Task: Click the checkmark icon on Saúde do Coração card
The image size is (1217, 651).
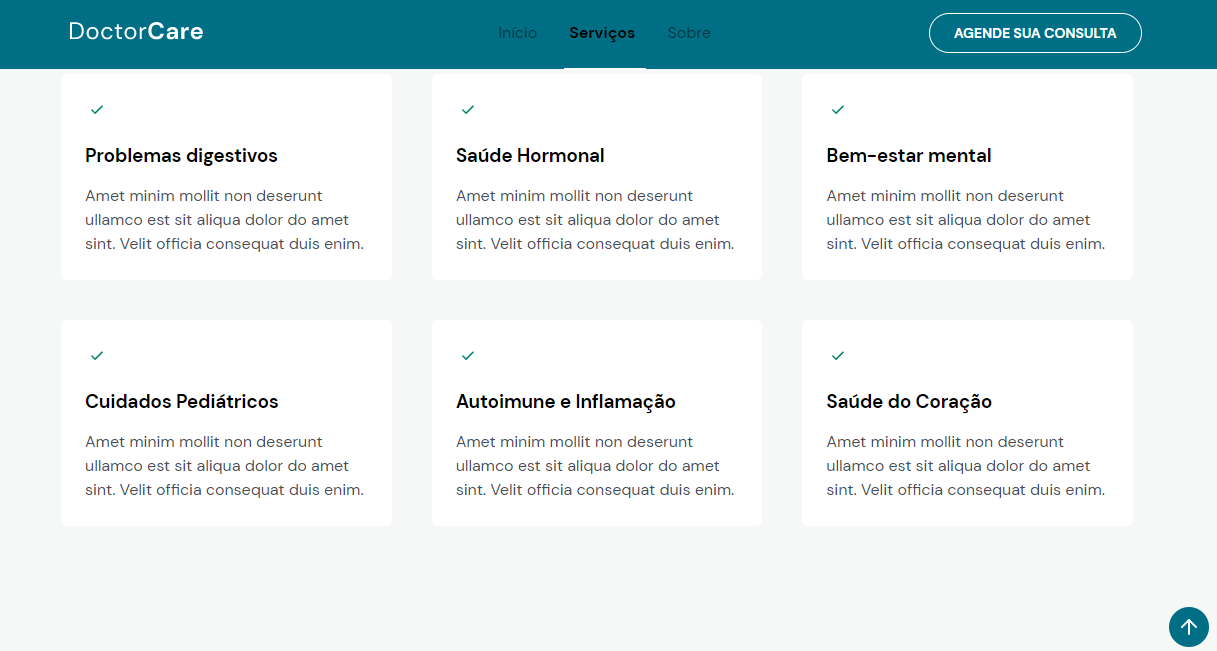Action: (838, 355)
